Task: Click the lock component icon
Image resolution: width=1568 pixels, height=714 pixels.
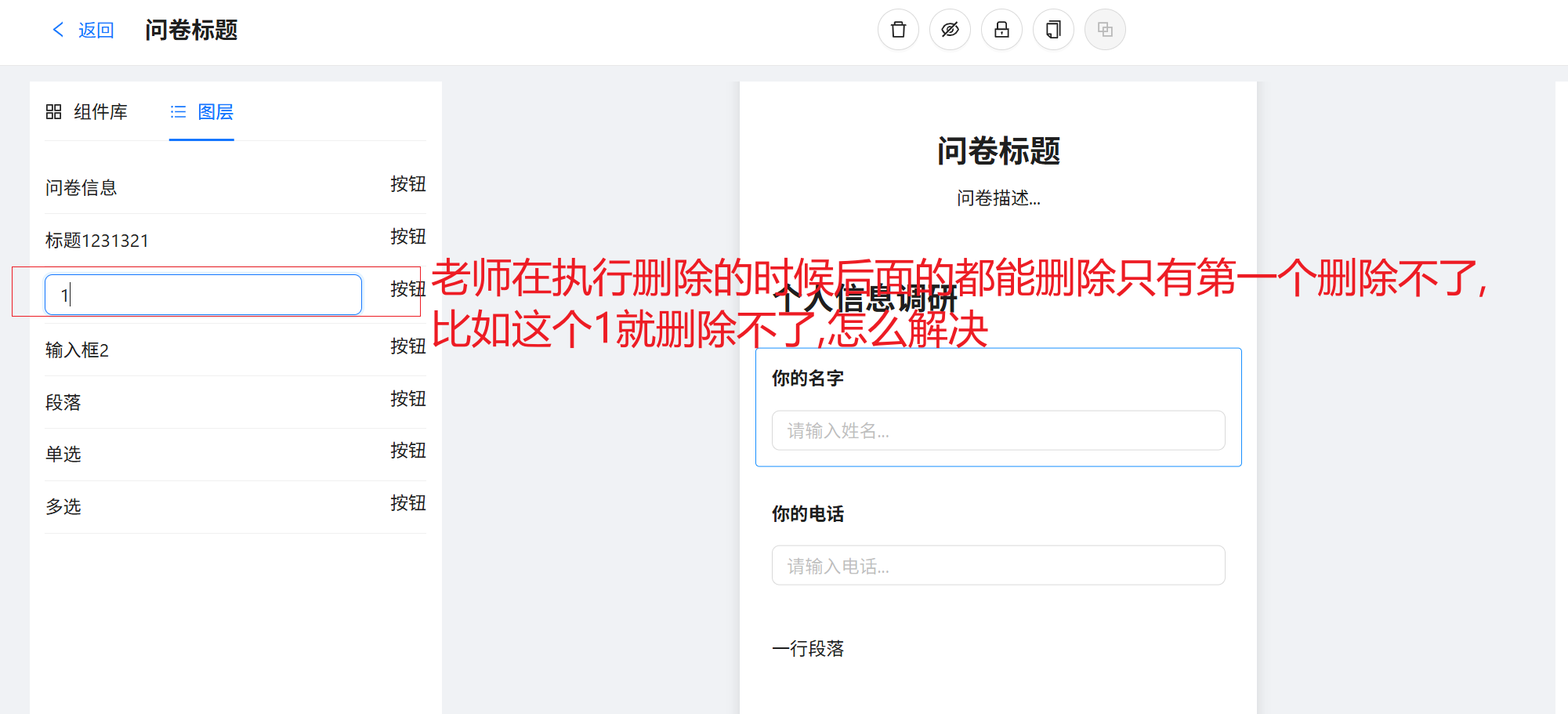Action: click(x=1001, y=30)
